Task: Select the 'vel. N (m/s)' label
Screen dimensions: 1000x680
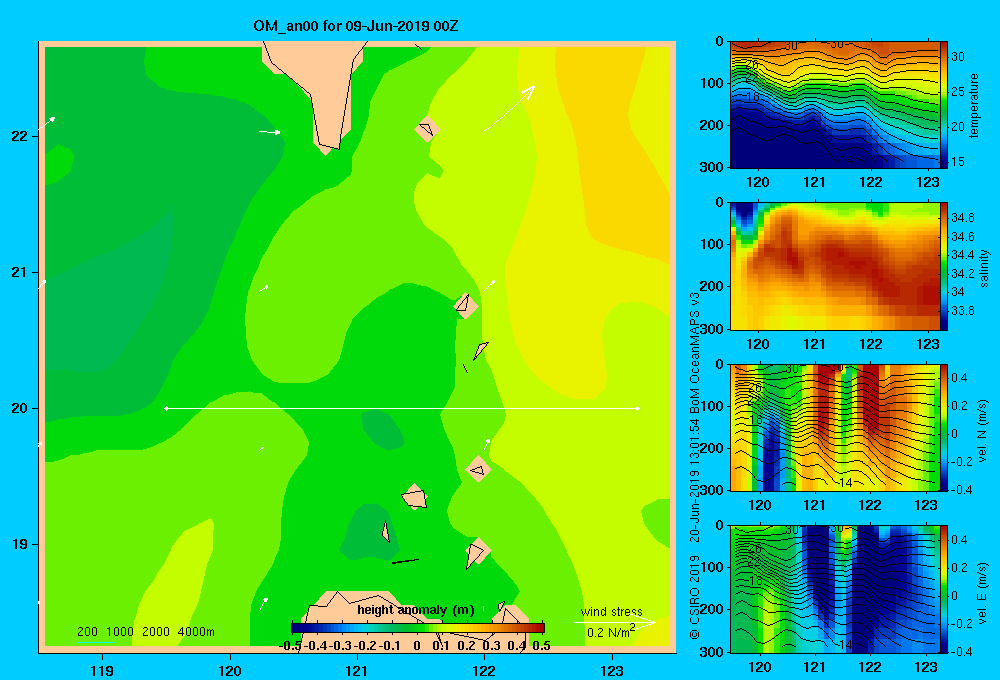Action: coord(983,431)
